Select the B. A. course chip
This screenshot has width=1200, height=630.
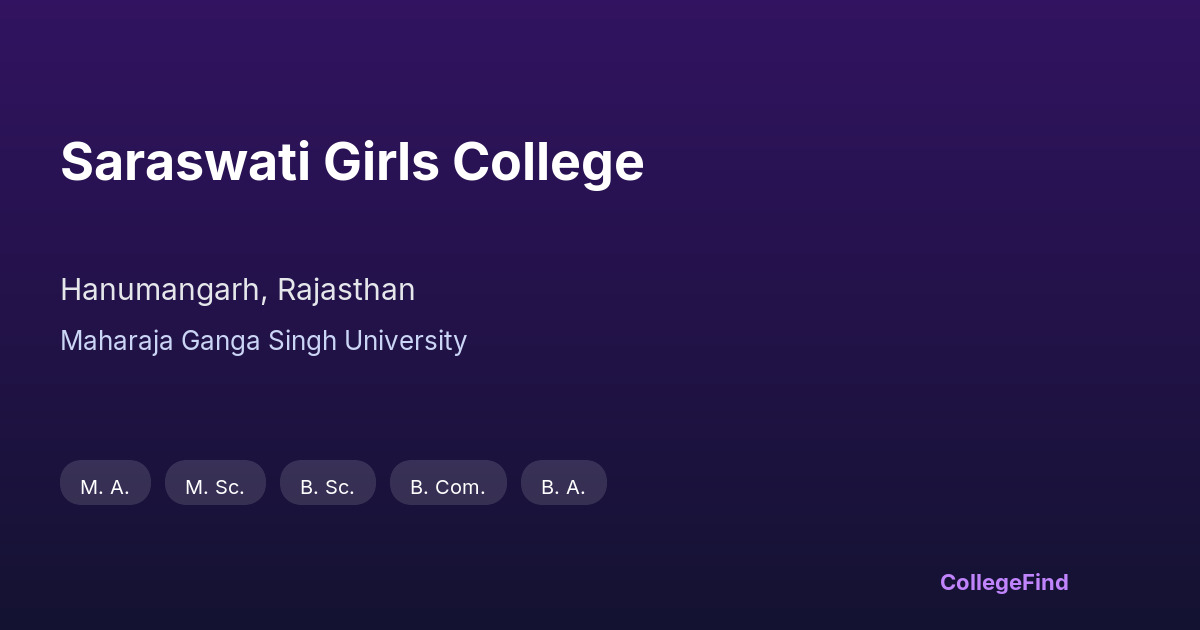coord(563,487)
